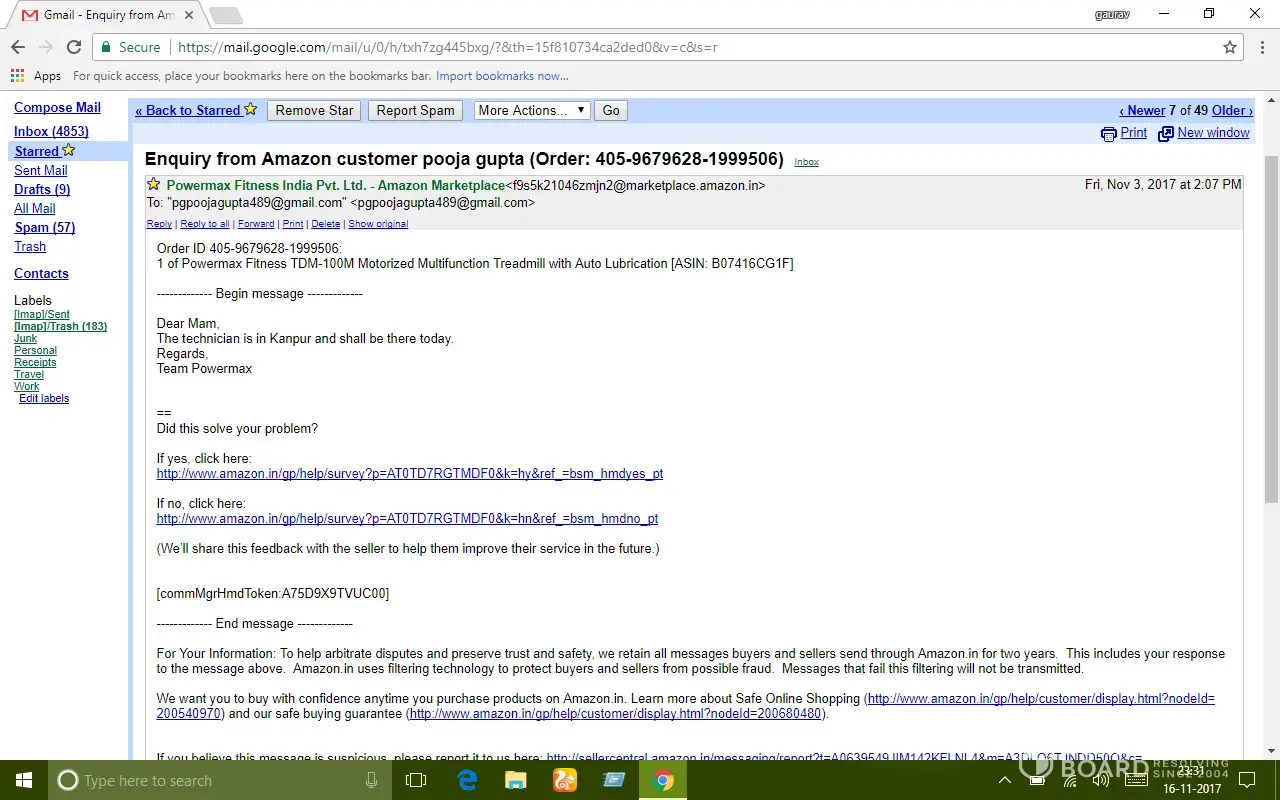Viewport: 1280px width, 800px height.
Task: Open the [Imap]/Trash (183) label
Action: 60,326
